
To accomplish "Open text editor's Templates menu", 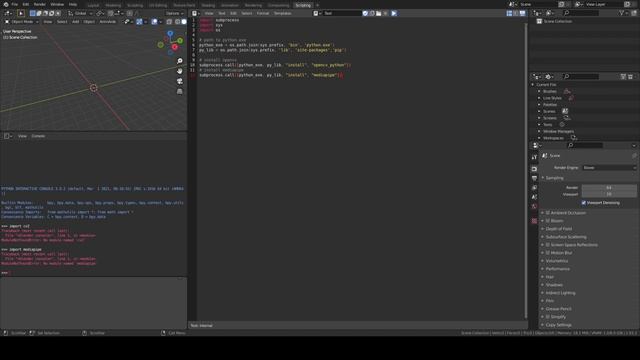I will pos(282,13).
